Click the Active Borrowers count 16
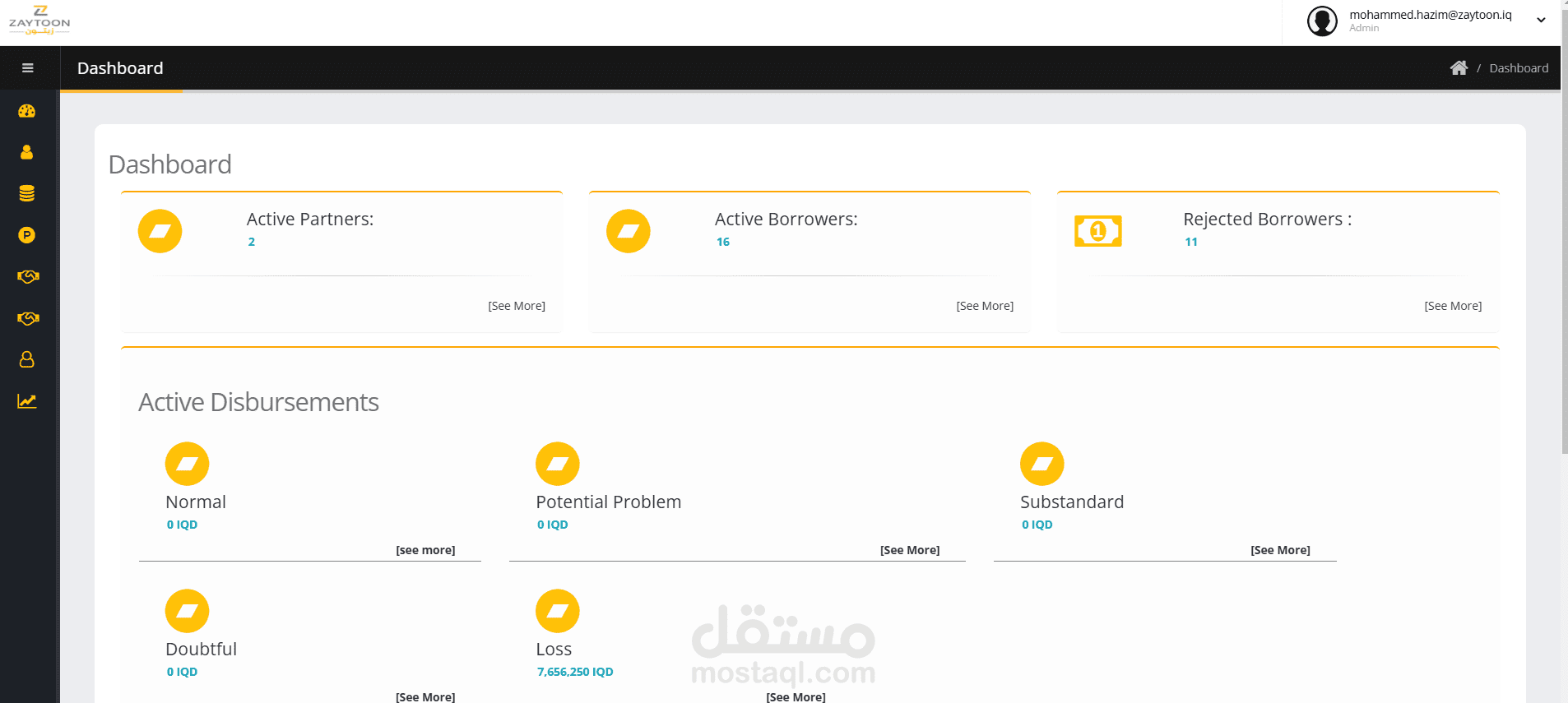Screen dimensions: 1568x703 click(723, 242)
